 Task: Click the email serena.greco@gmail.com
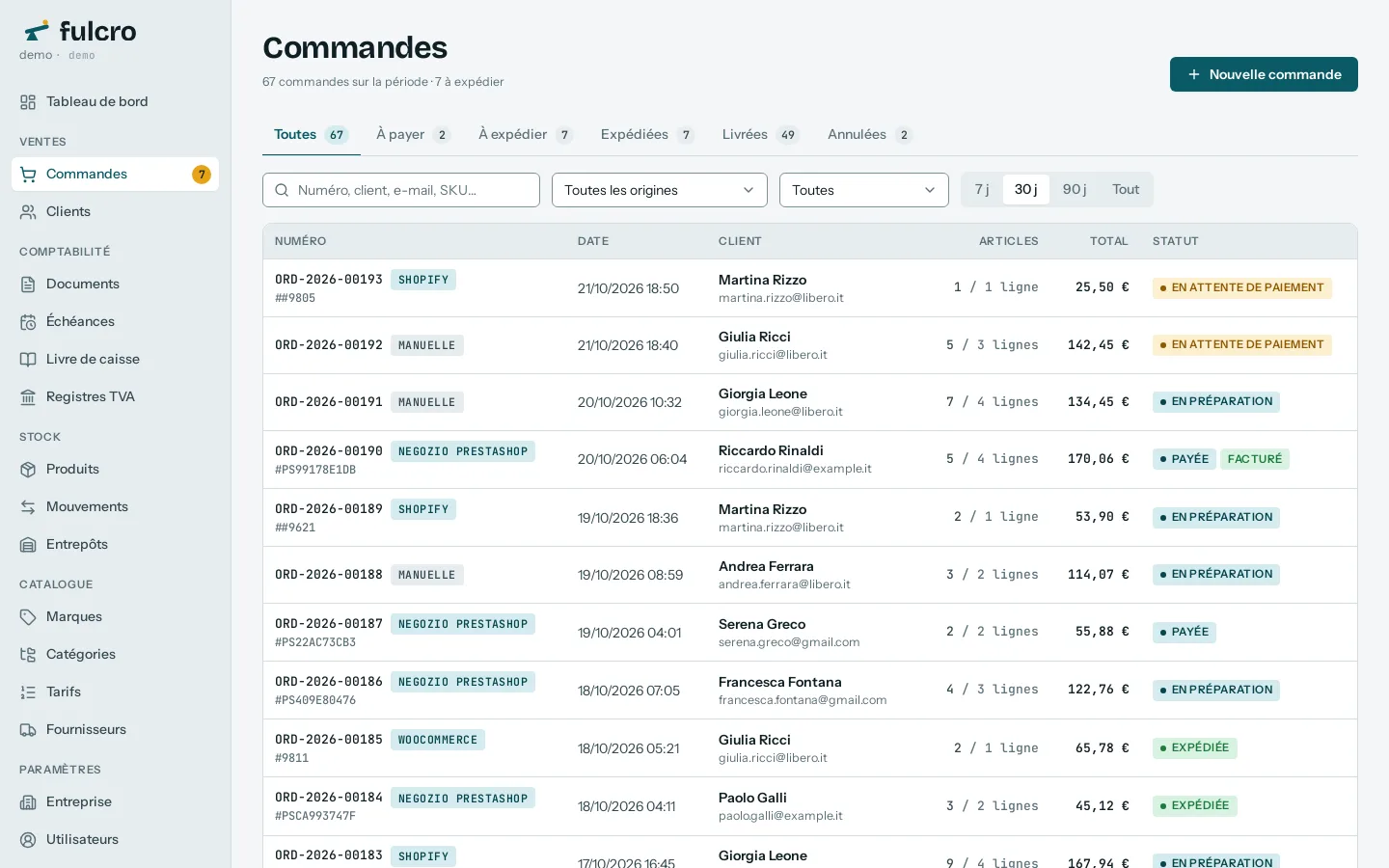[x=789, y=642]
